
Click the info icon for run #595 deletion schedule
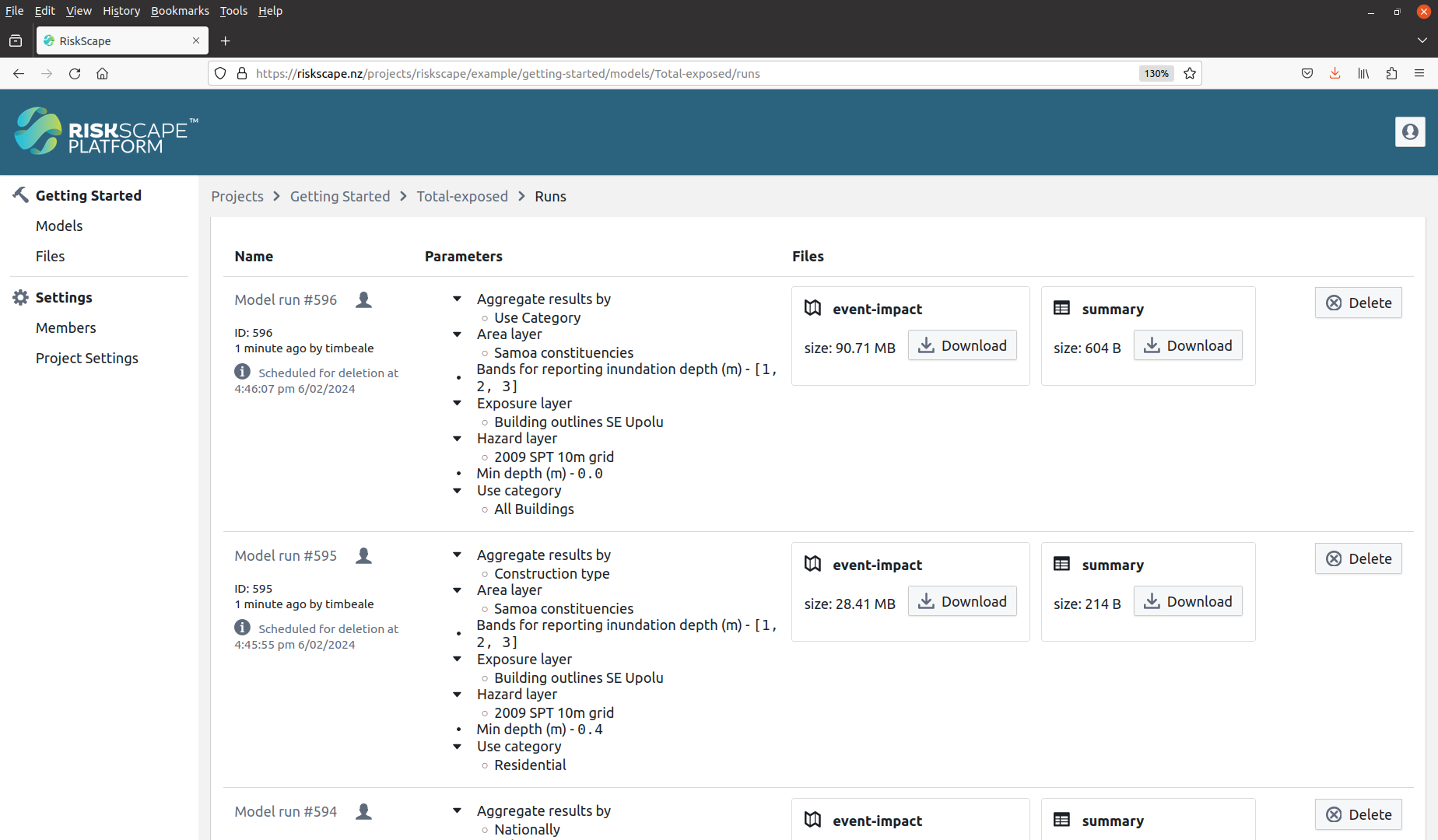pyautogui.click(x=243, y=628)
